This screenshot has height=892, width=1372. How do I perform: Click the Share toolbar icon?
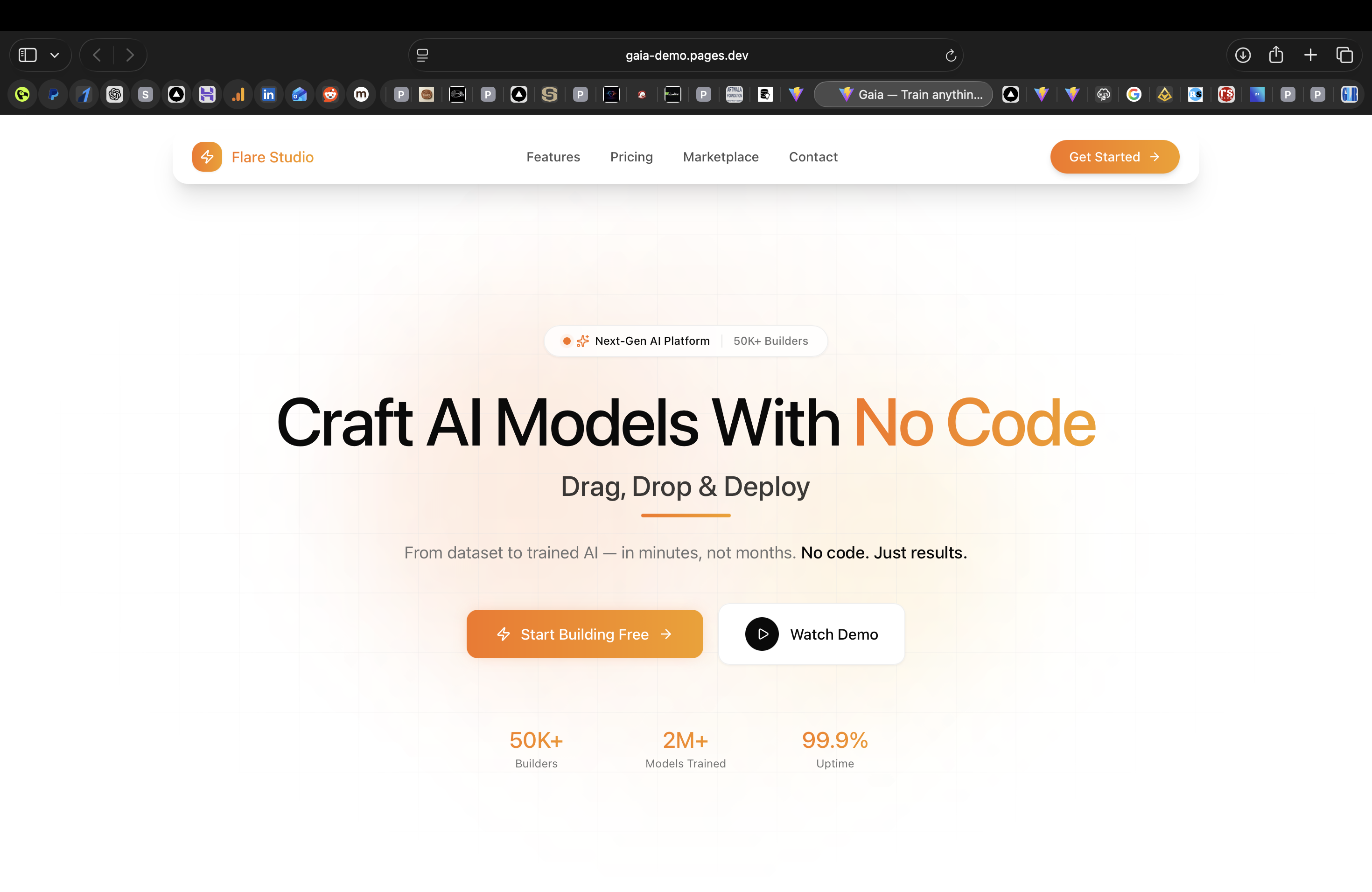tap(1276, 56)
